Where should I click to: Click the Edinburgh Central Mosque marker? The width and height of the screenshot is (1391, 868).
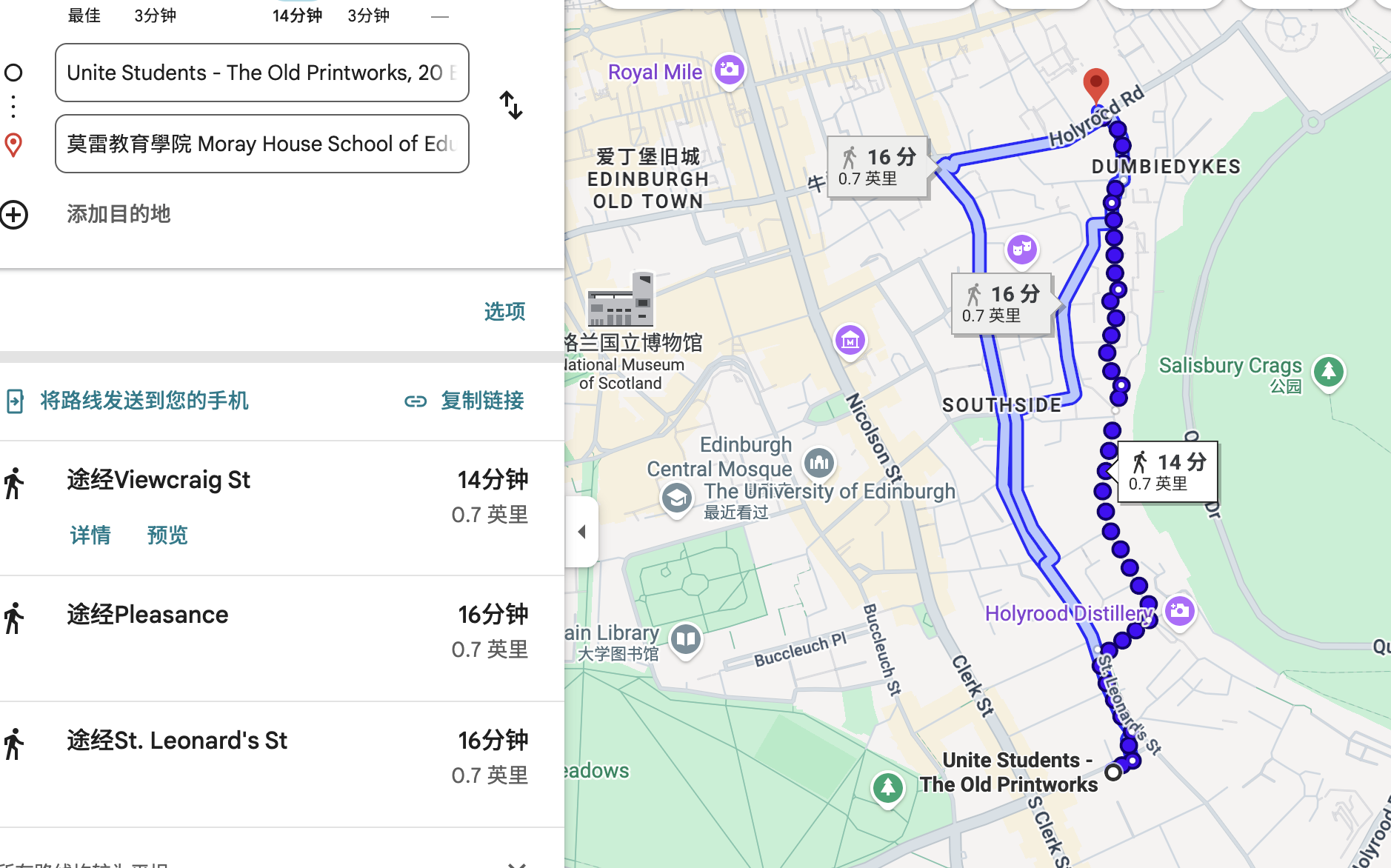(819, 464)
